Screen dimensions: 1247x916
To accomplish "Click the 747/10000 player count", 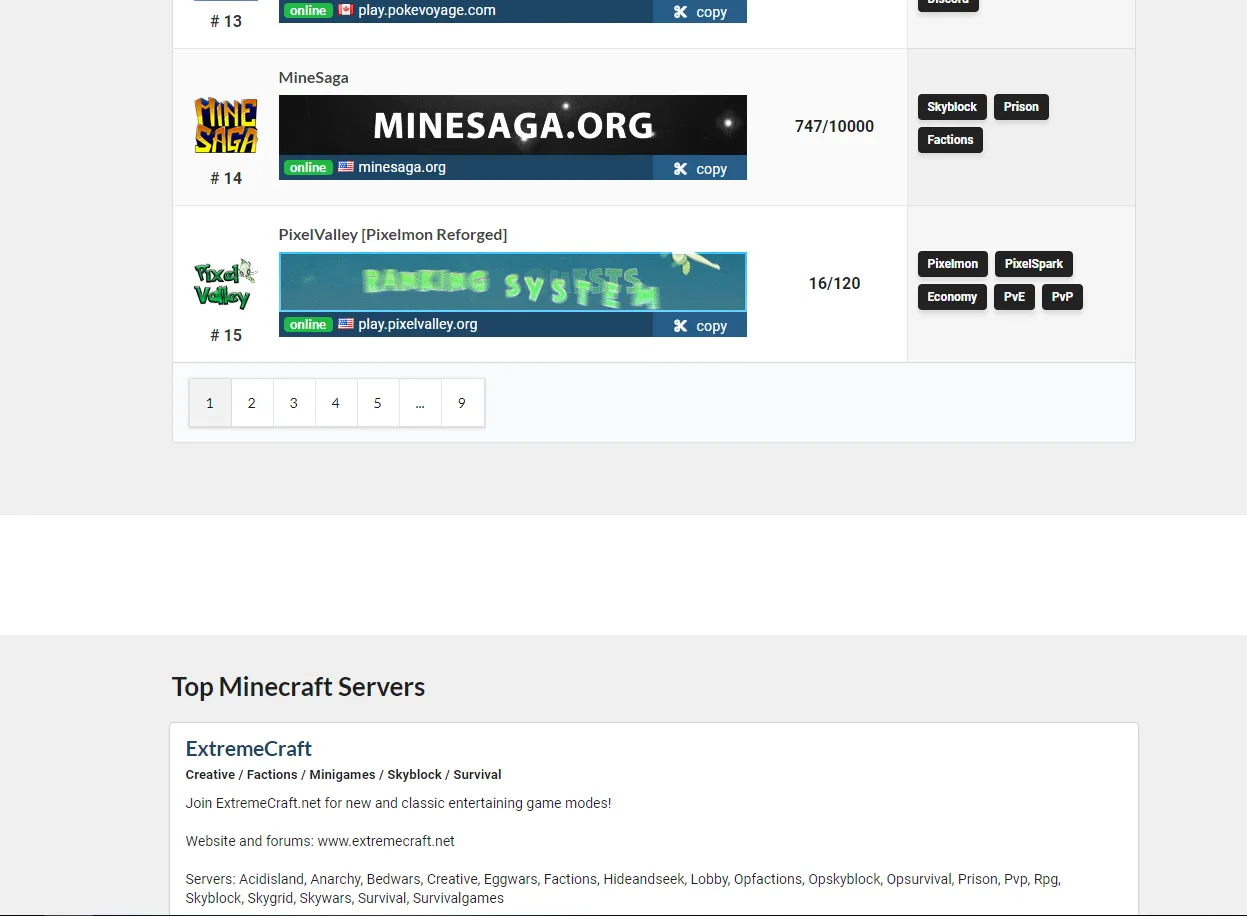I will (834, 126).
